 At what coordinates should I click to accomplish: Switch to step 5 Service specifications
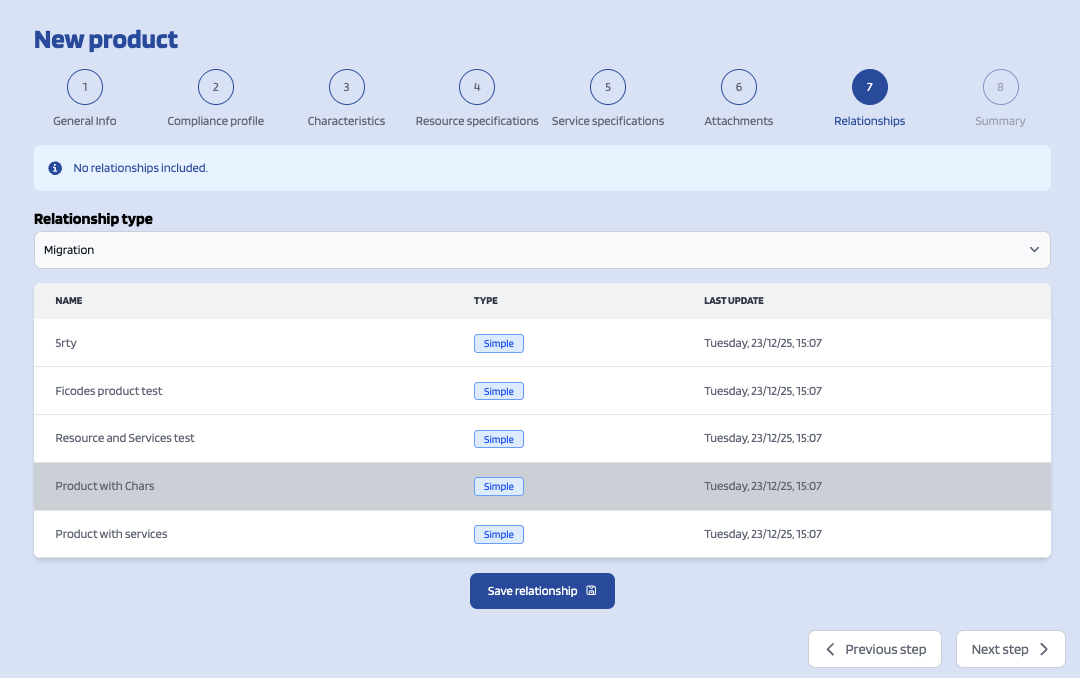pyautogui.click(x=608, y=87)
